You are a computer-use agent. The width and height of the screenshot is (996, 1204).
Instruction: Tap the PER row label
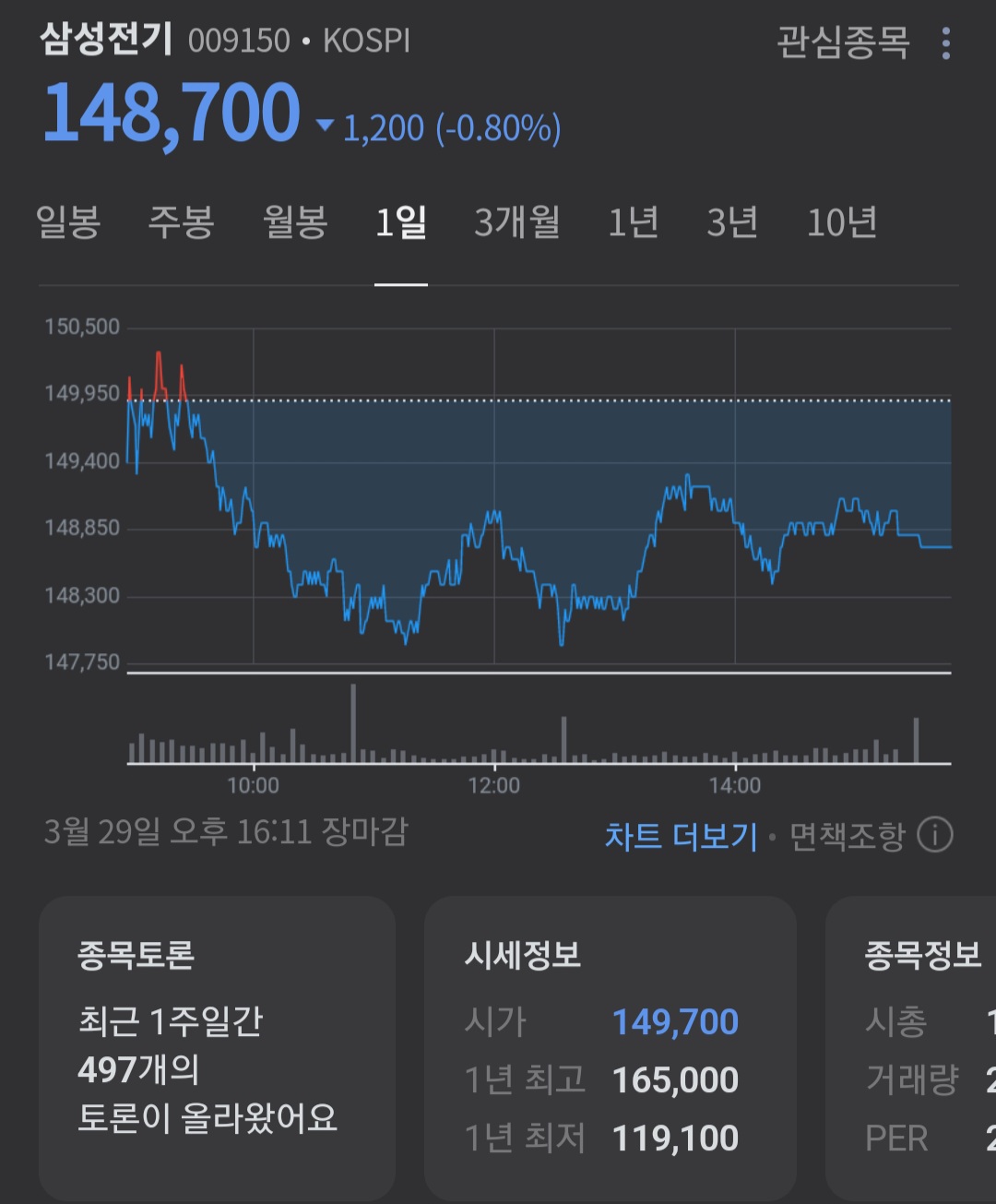[x=896, y=1138]
